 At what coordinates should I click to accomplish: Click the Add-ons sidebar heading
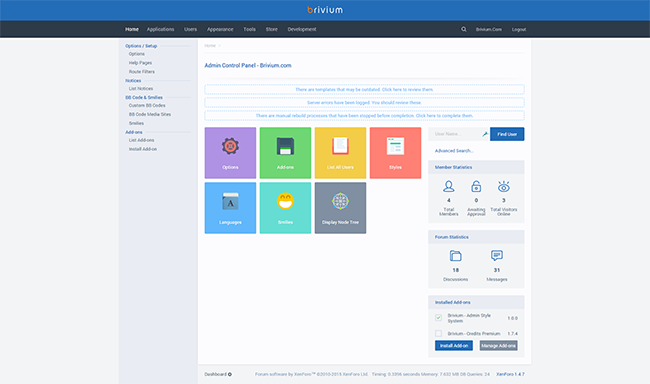pyautogui.click(x=133, y=132)
